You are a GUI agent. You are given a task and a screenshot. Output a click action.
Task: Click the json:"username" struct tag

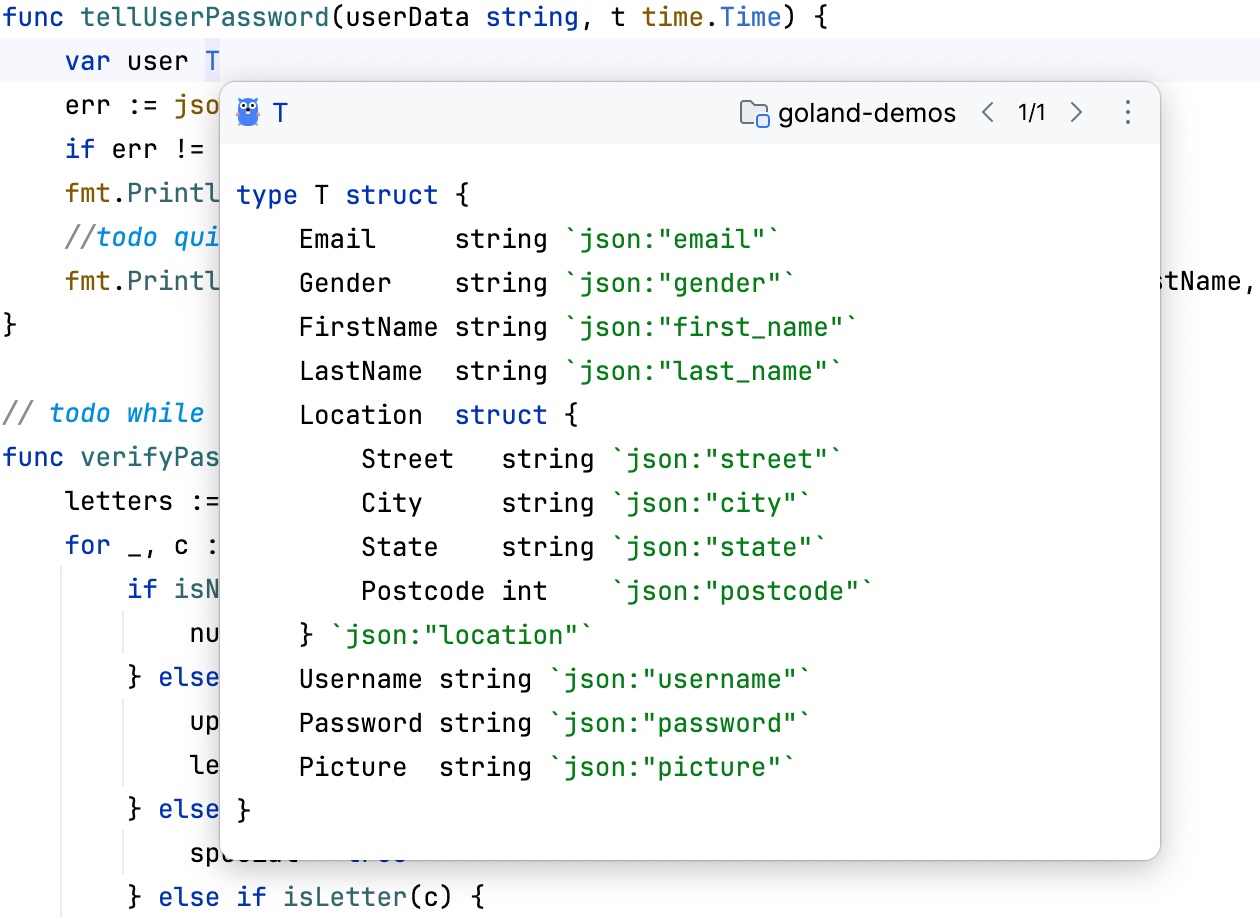point(680,679)
